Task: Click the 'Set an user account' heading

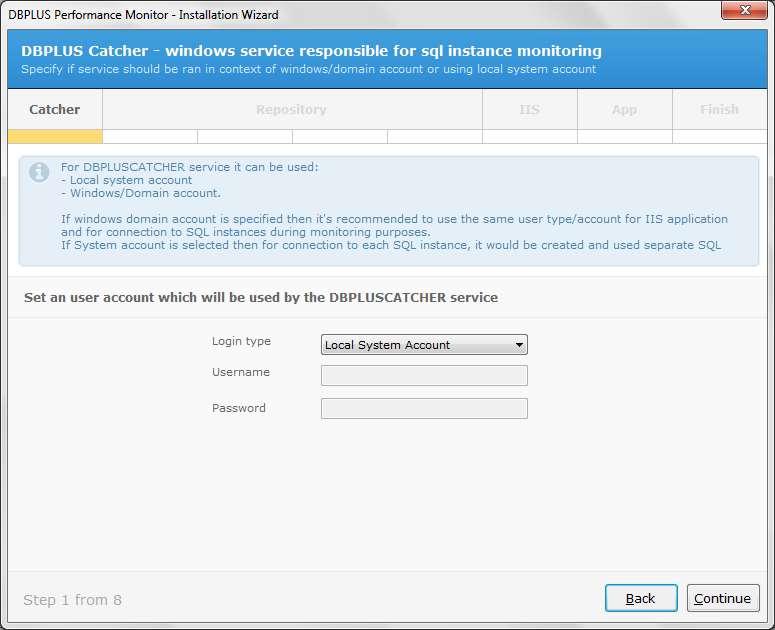Action: pyautogui.click(x=261, y=297)
